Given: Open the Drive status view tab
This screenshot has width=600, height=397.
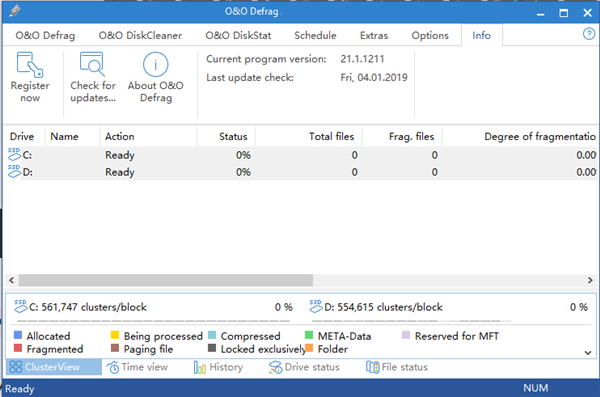Looking at the screenshot, I should coord(304,367).
